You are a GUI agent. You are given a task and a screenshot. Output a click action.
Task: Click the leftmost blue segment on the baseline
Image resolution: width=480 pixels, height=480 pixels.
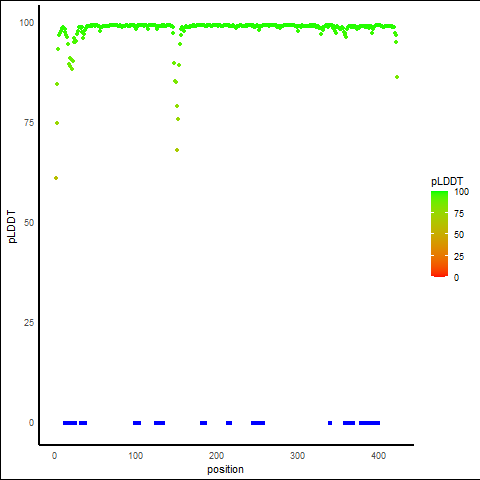[x=70, y=423]
